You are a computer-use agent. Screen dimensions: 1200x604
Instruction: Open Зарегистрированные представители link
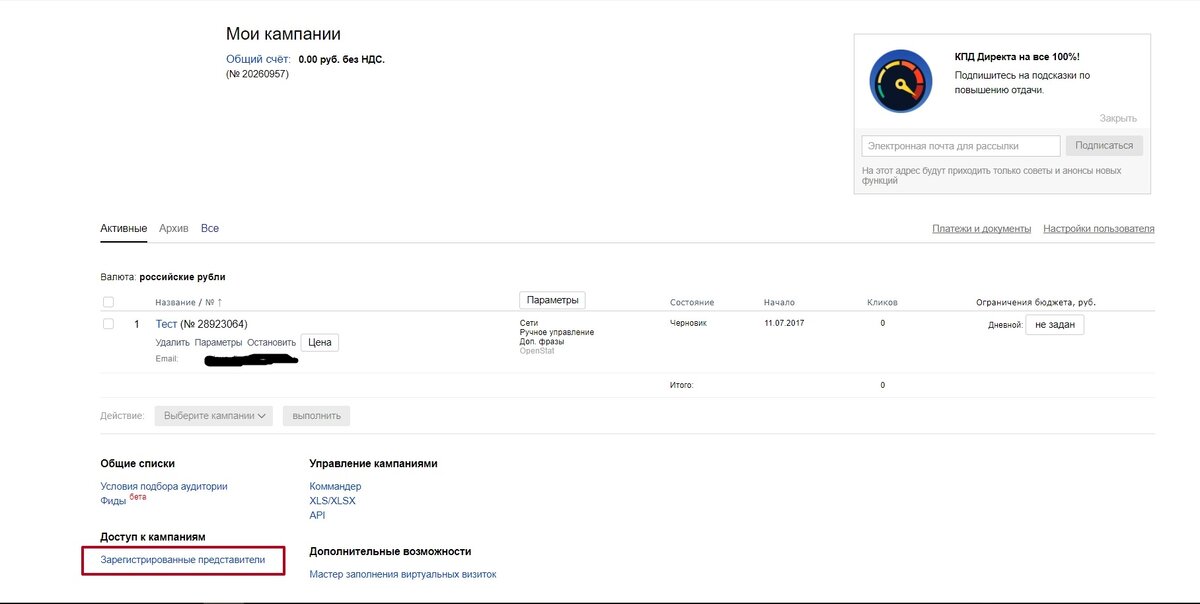tap(183, 560)
